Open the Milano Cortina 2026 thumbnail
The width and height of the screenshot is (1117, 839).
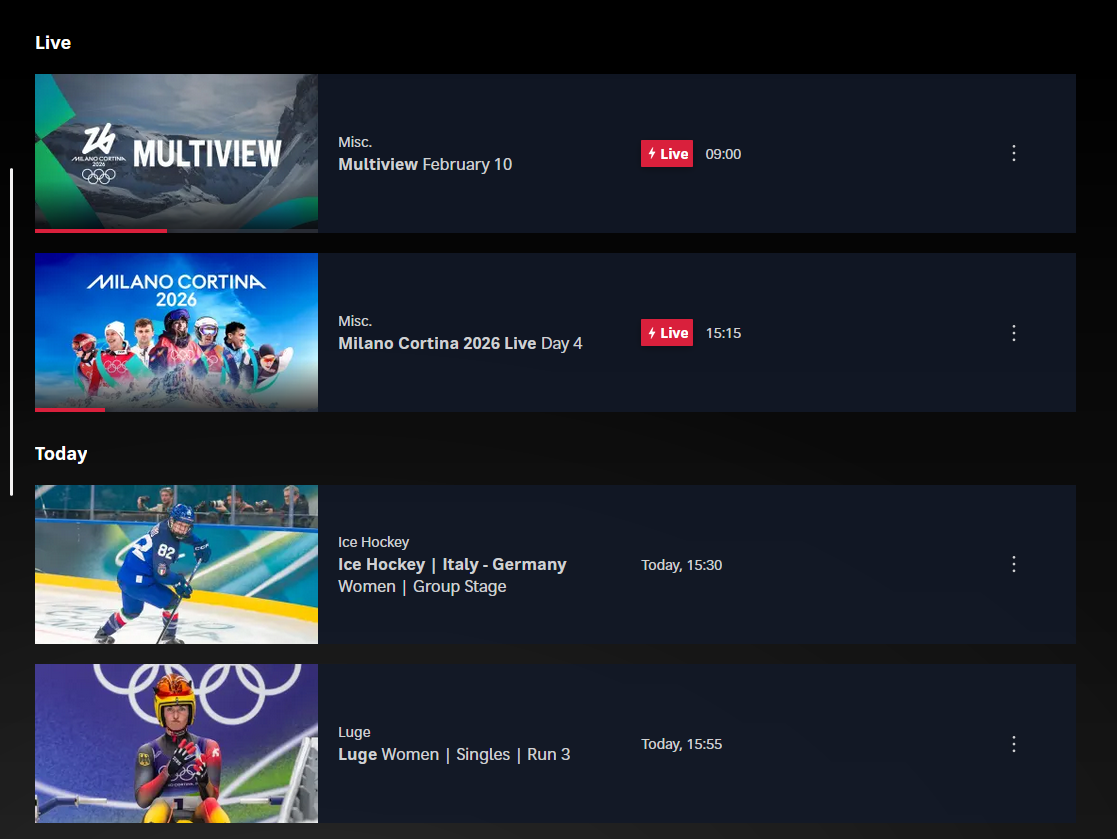177,331
